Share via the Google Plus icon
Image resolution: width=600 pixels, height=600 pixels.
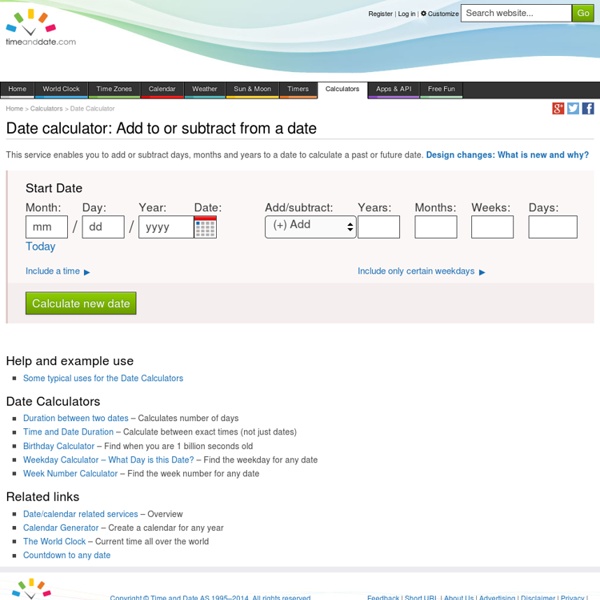(558, 108)
